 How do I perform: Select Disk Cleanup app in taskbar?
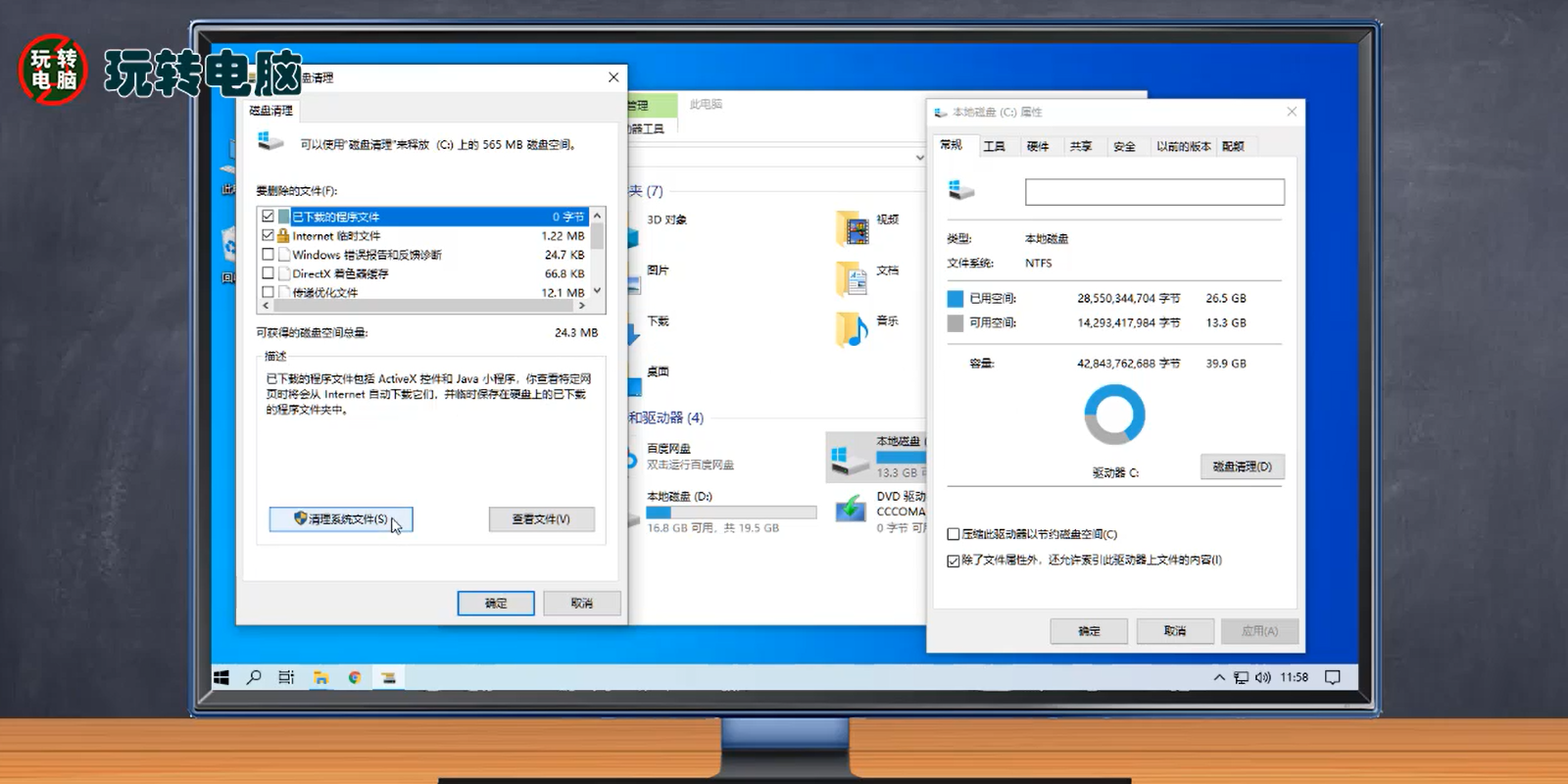[389, 677]
